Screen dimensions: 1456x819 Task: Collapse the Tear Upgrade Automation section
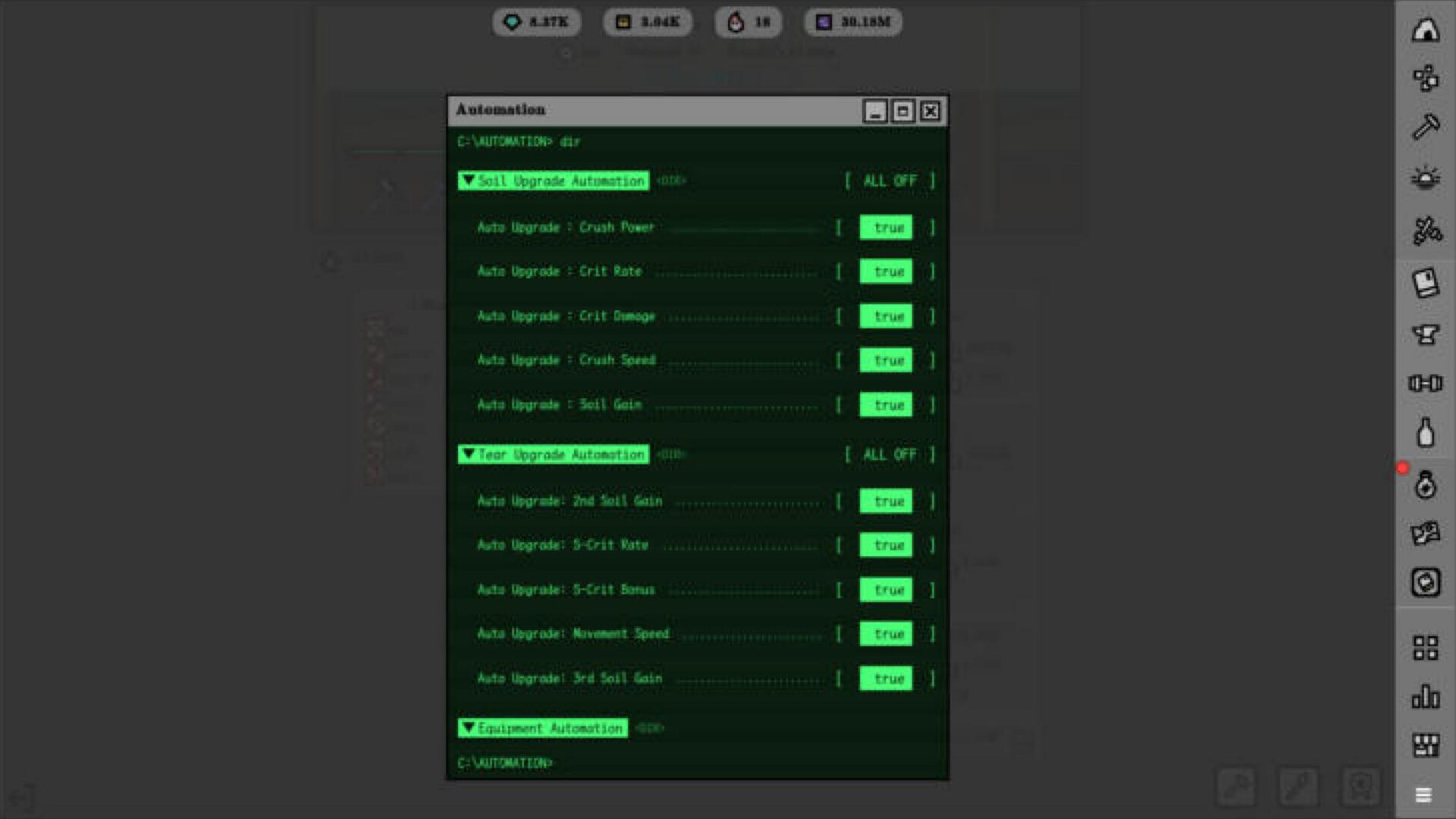click(x=554, y=454)
